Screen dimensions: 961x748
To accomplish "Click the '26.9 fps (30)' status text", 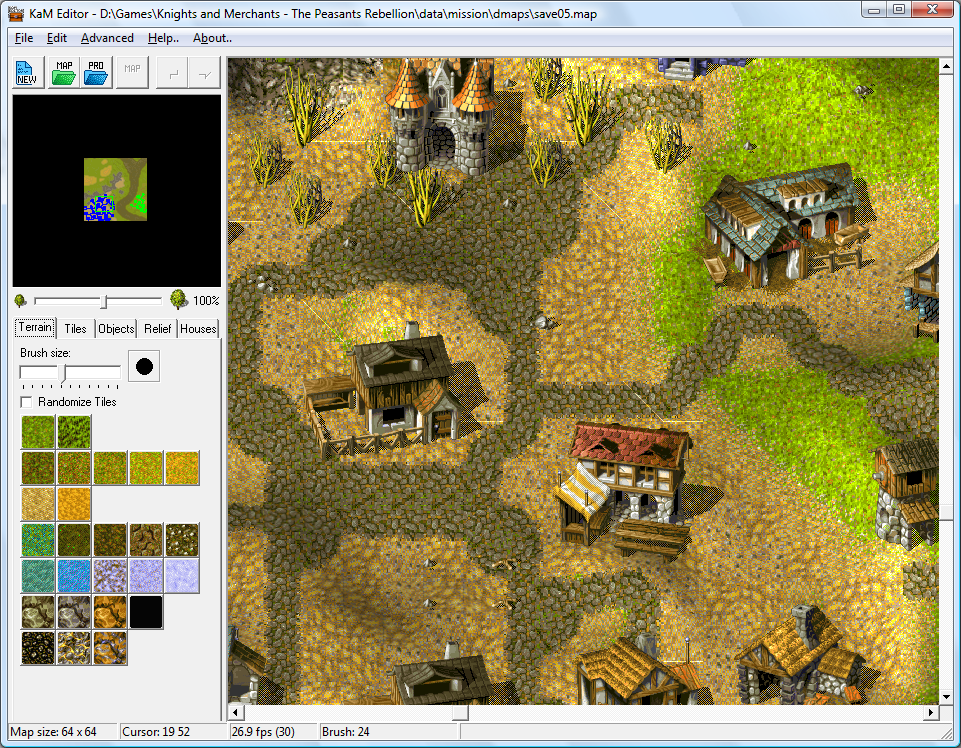I will pos(263,731).
